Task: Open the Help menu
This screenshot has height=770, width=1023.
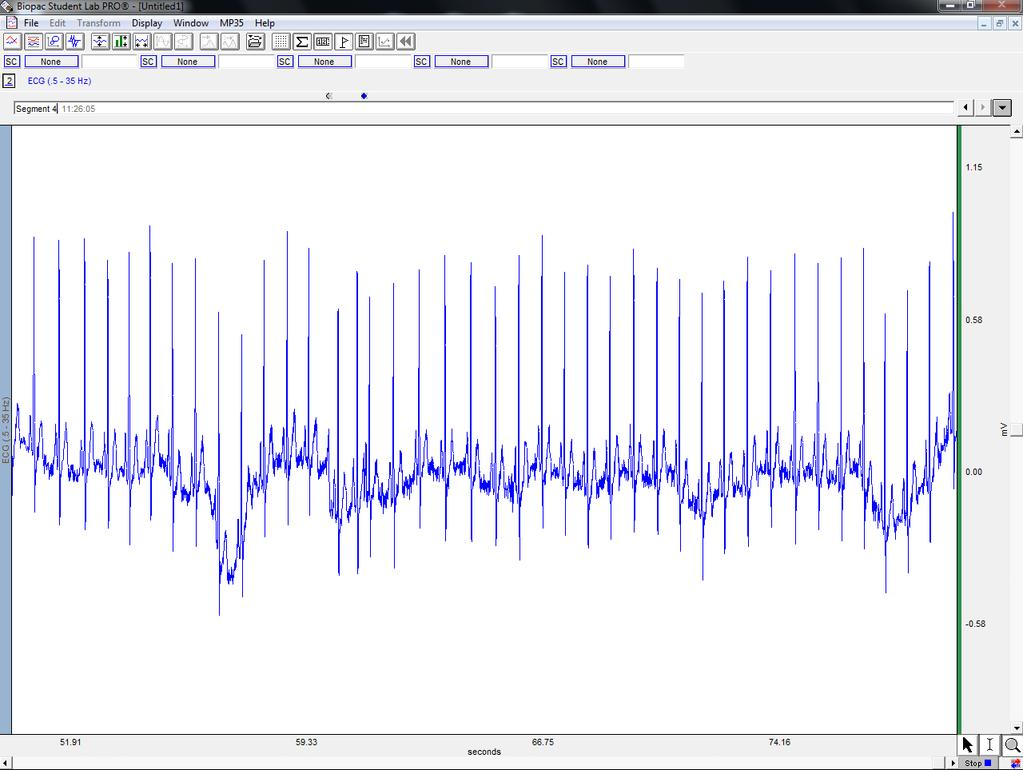Action: click(264, 23)
